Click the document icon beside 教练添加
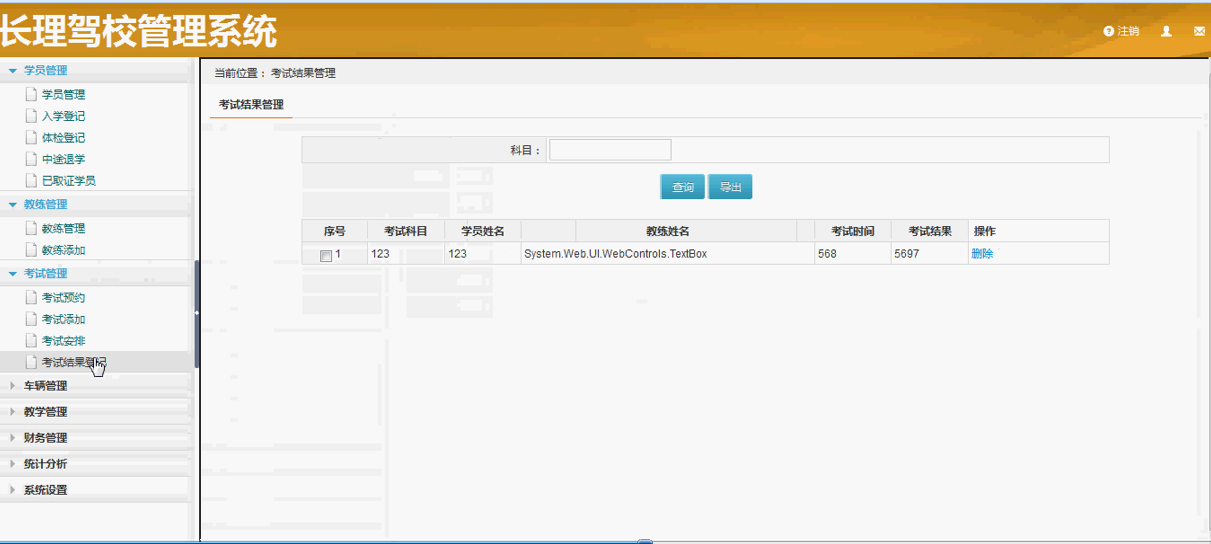The width and height of the screenshot is (1211, 544). (x=31, y=250)
